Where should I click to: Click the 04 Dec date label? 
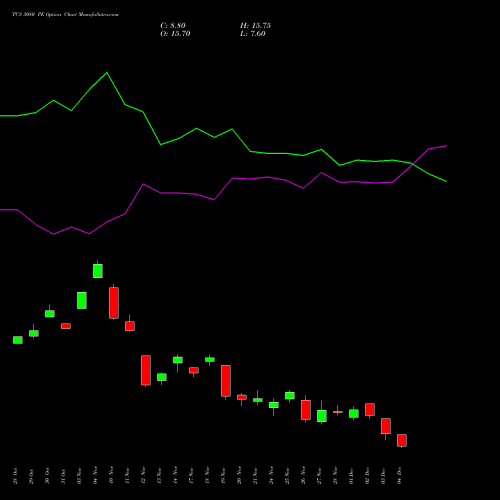click(x=399, y=476)
